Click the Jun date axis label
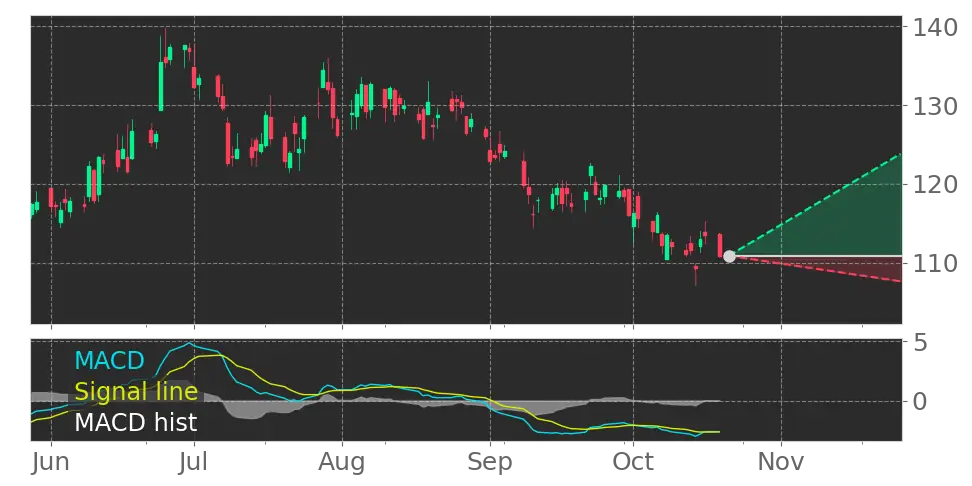The width and height of the screenshot is (972, 486). [x=51, y=462]
